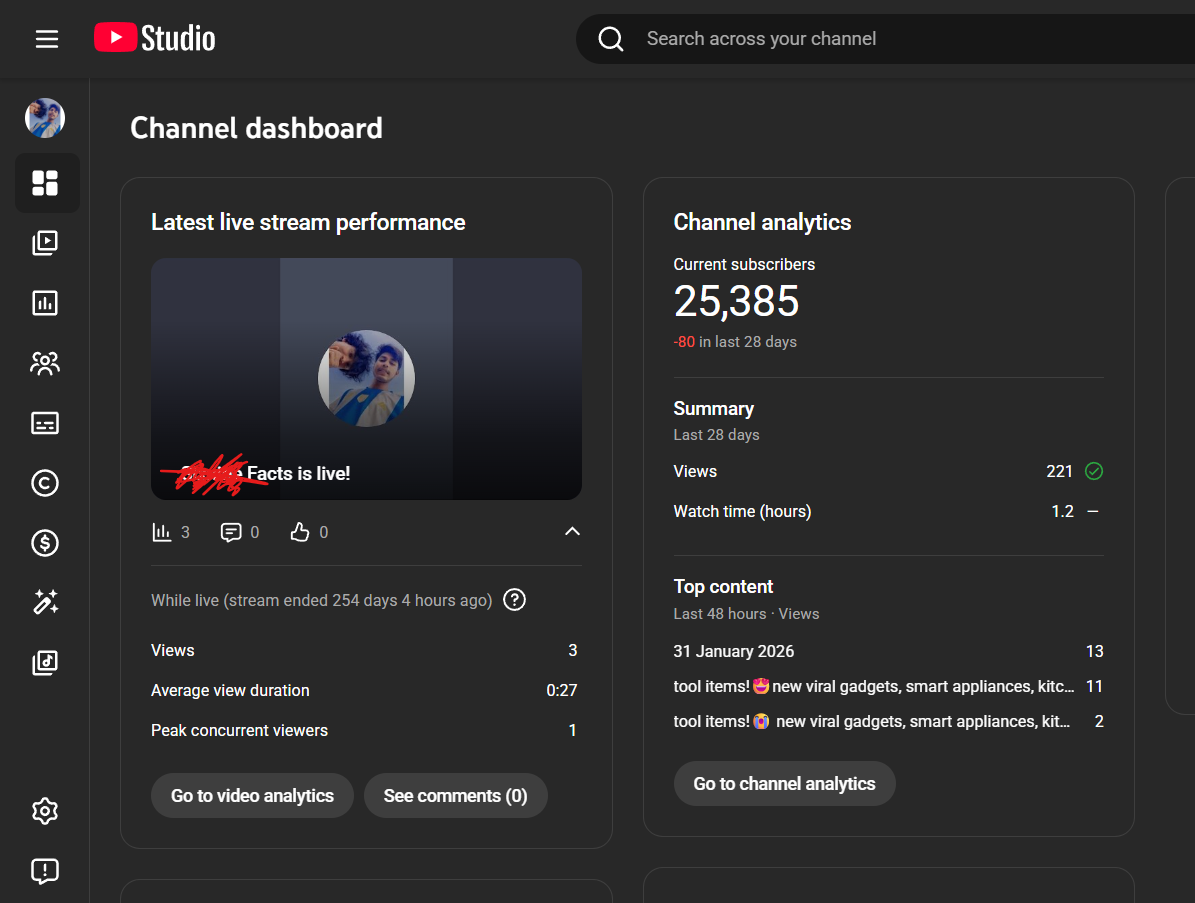Click help icon beside While live text
The width and height of the screenshot is (1195, 903).
click(514, 600)
